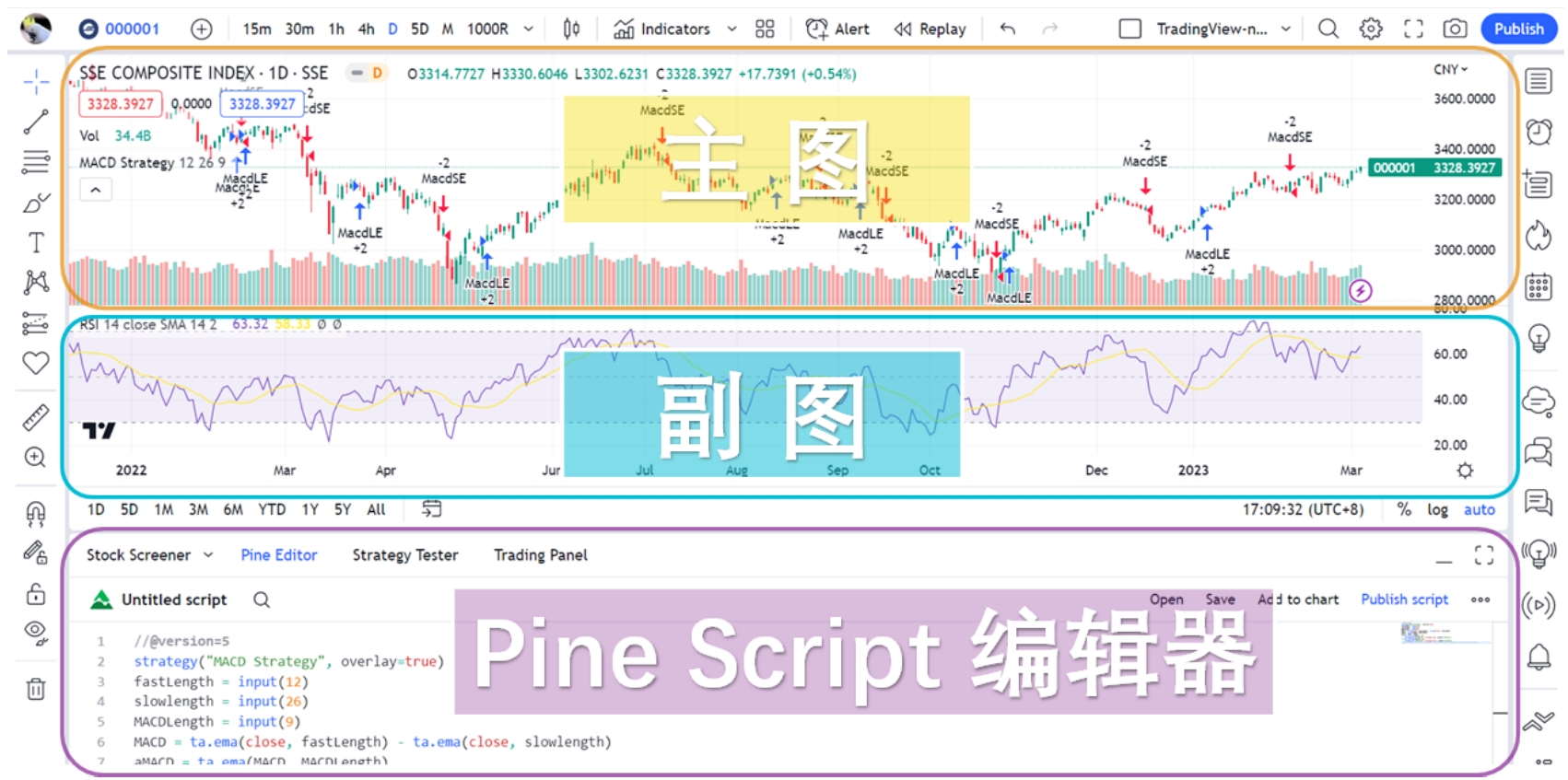This screenshot has width=1568, height=780.
Task: Expand the Stock Screener dropdown arrow
Action: [x=208, y=554]
